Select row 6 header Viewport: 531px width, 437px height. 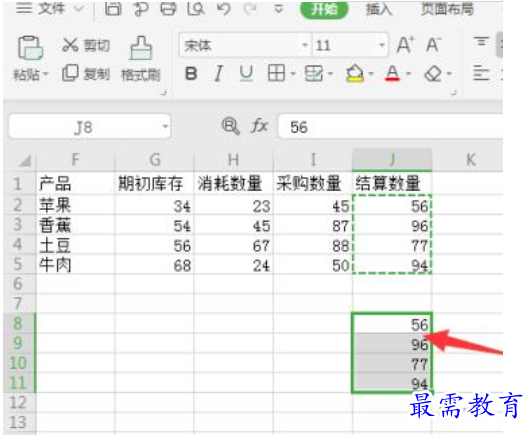[x=18, y=284]
